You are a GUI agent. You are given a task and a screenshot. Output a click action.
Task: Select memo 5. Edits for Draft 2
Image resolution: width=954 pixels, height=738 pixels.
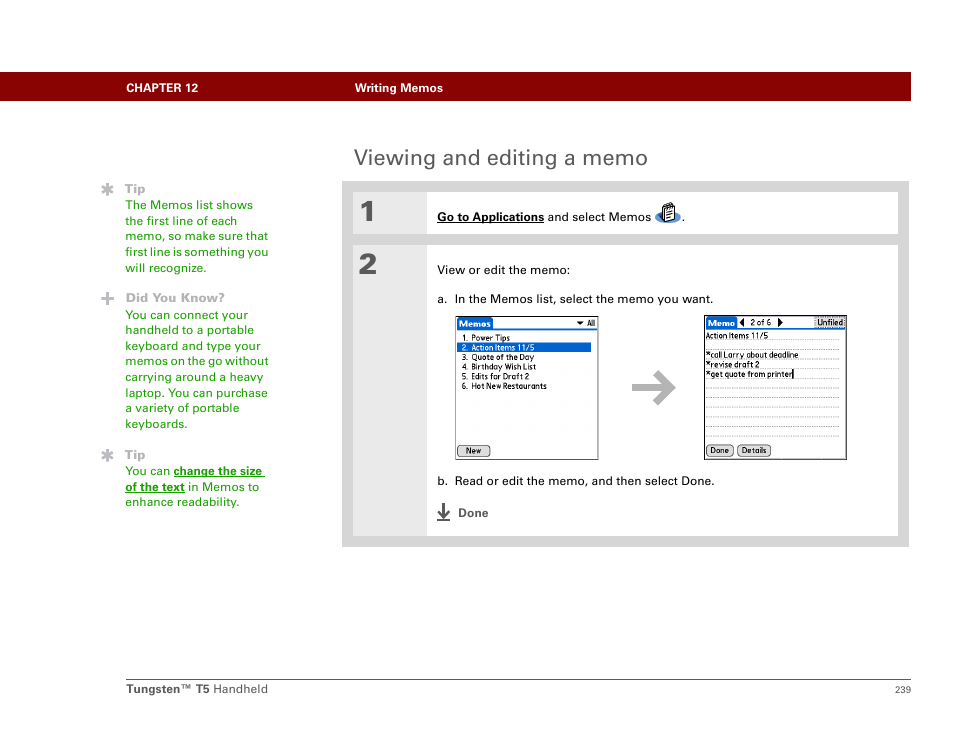click(x=495, y=377)
